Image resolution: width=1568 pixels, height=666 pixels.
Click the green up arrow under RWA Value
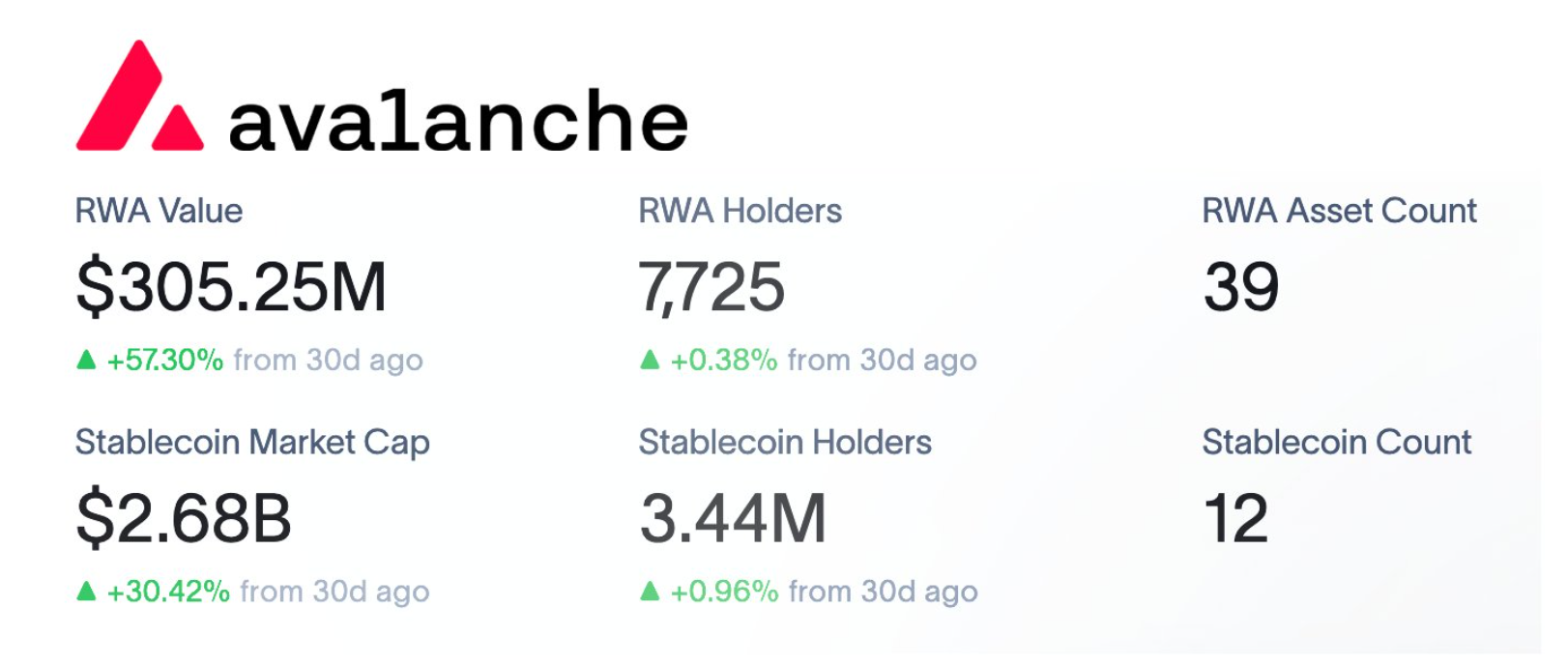pos(86,360)
